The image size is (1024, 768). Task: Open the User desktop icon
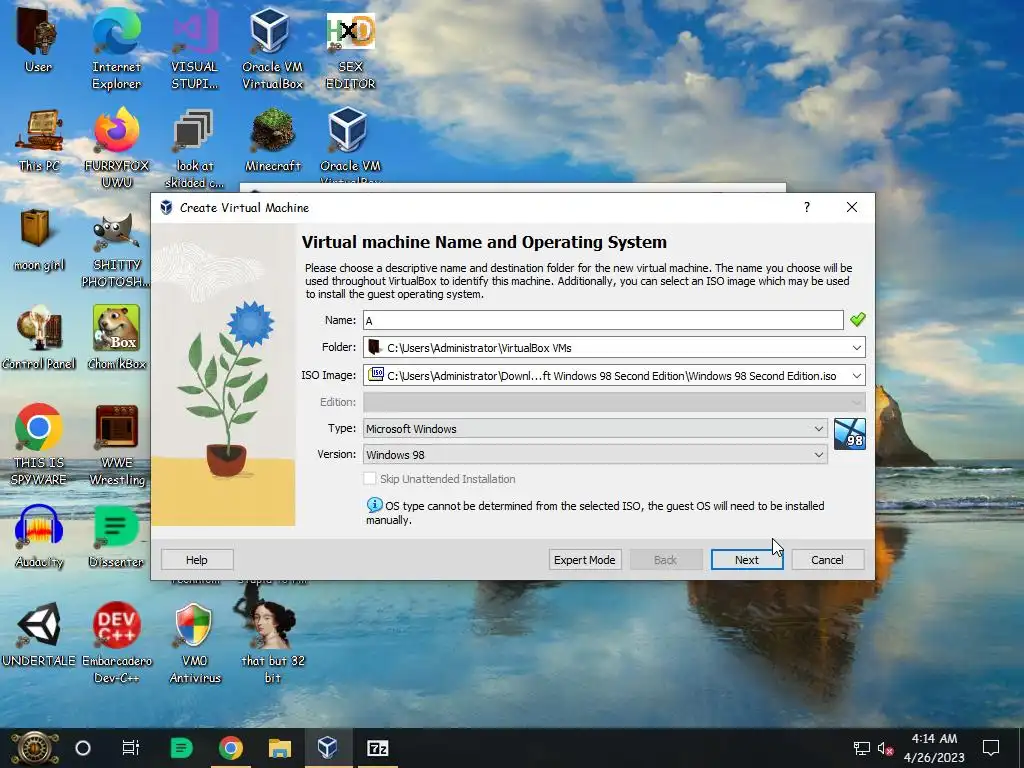38,40
